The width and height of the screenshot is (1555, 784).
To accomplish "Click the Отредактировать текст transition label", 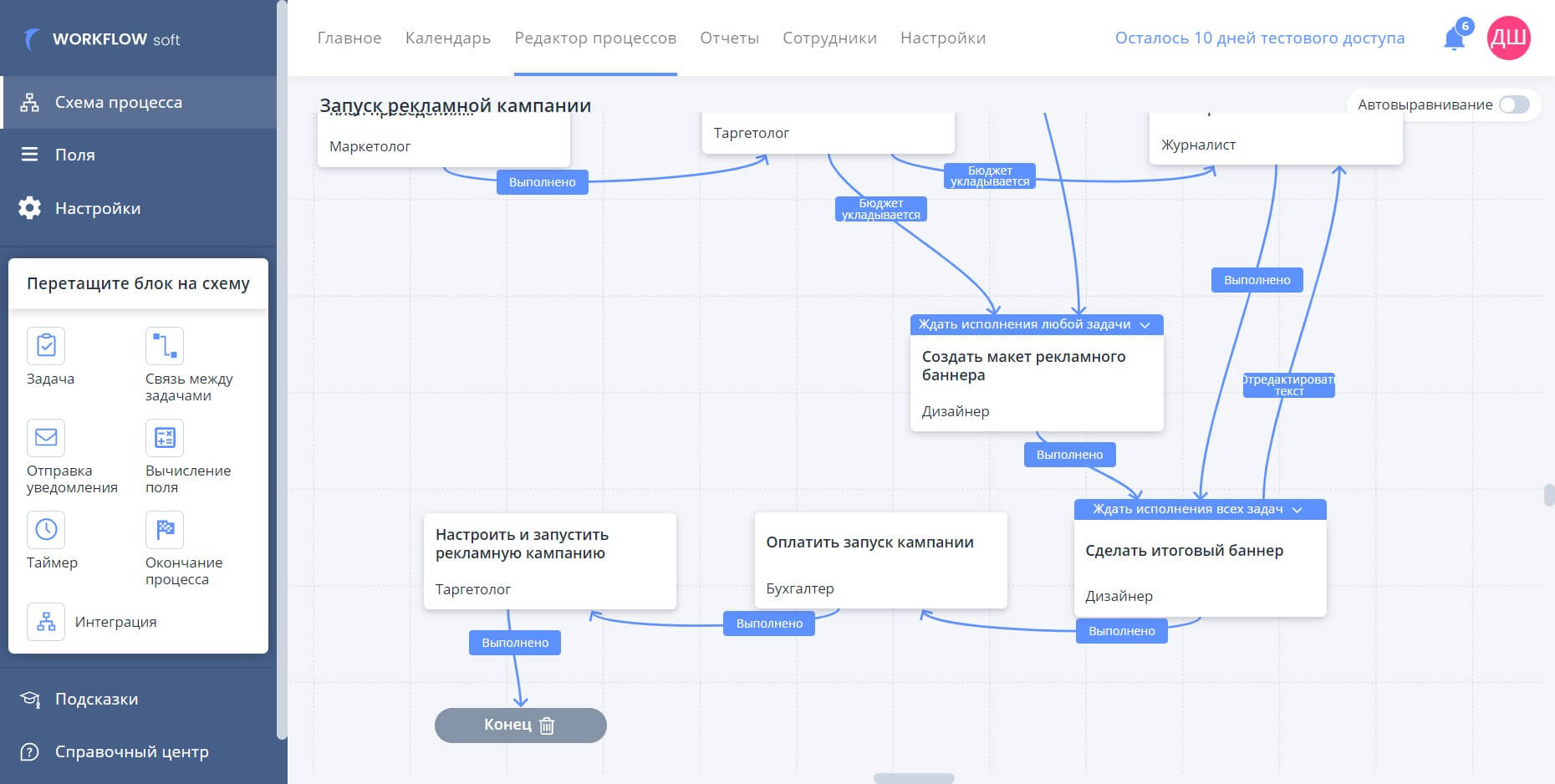I will coord(1289,385).
